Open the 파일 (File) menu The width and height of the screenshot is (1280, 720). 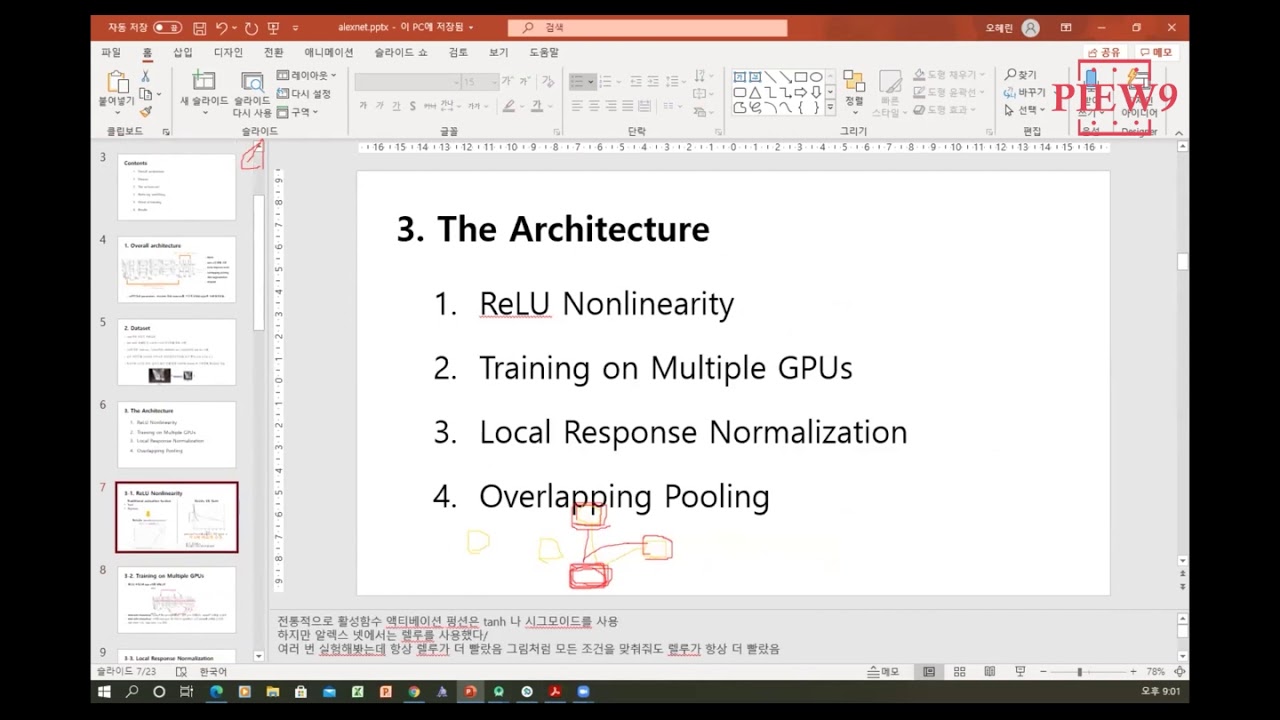(110, 53)
